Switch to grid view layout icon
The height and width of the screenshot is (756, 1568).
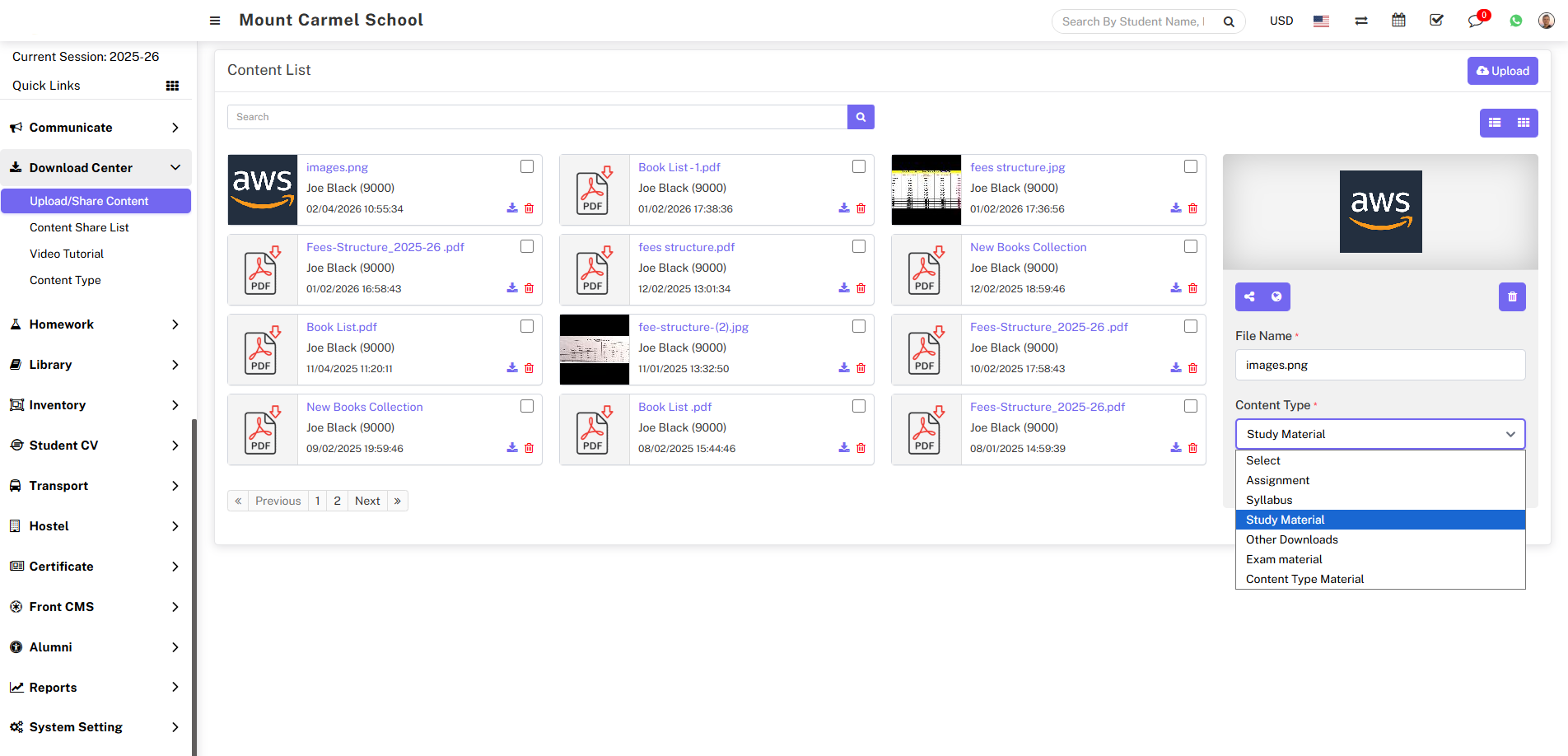coord(1524,123)
